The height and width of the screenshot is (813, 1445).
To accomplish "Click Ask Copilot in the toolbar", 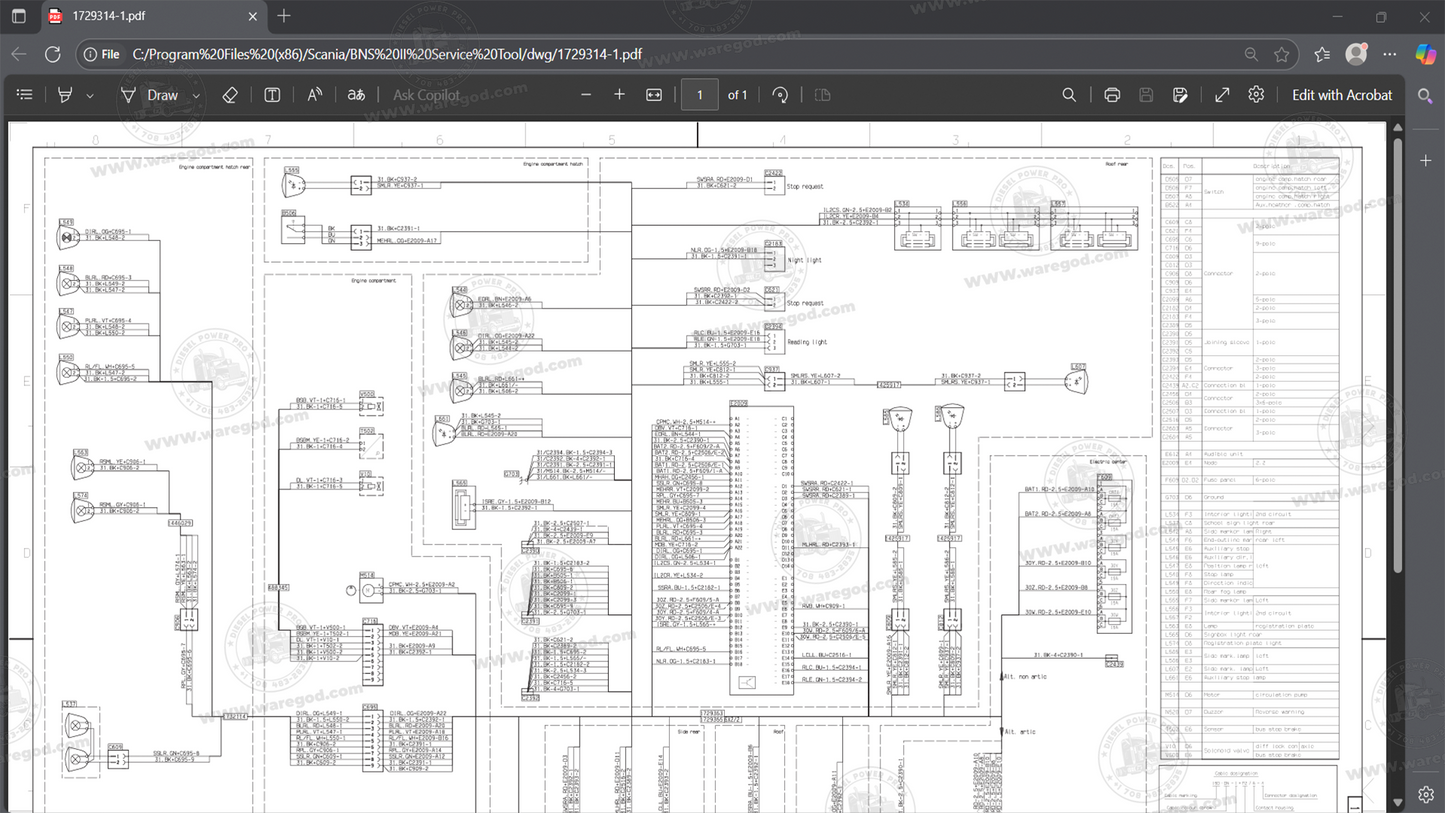I will tap(426, 94).
